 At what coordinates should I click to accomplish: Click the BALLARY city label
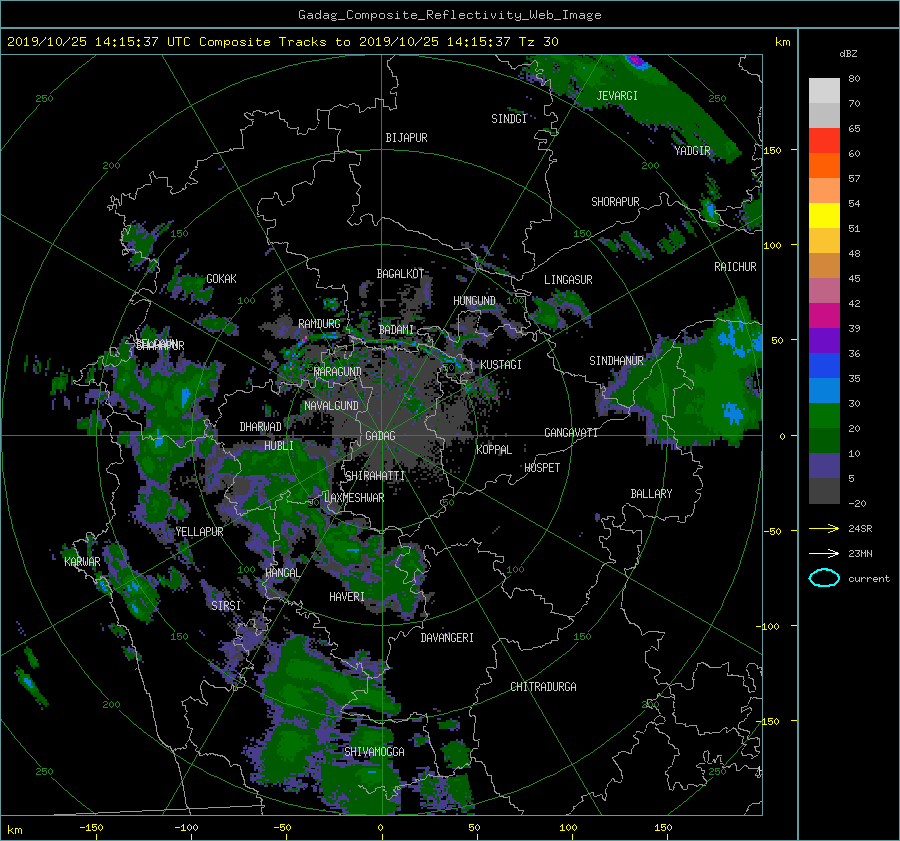coord(651,494)
